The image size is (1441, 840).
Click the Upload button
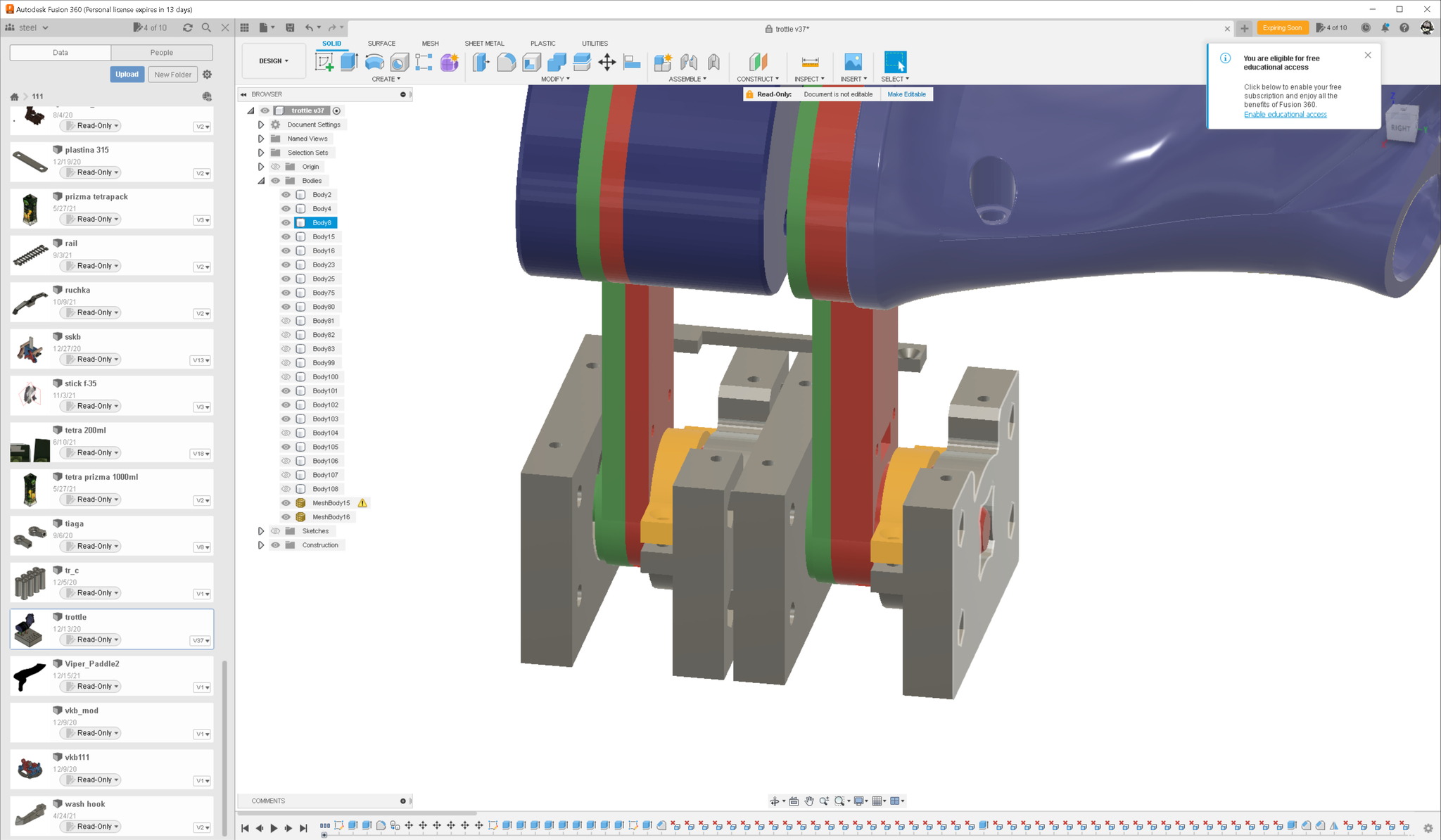pos(127,75)
